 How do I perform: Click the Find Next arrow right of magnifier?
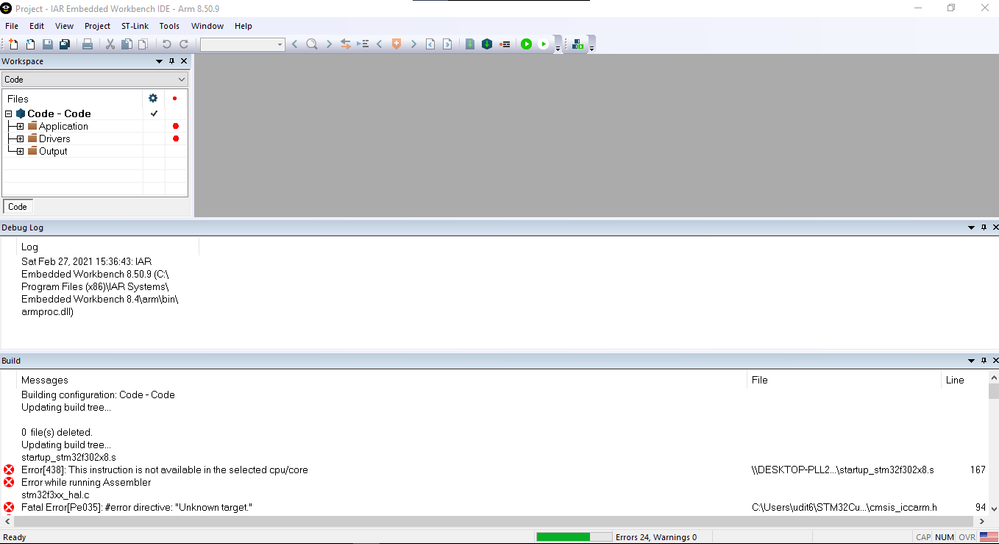(x=329, y=44)
